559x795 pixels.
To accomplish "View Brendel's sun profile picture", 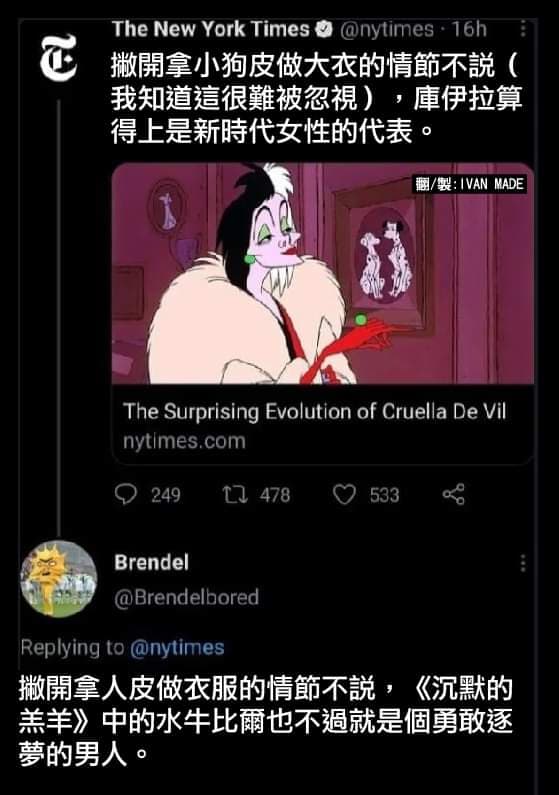I will [58, 579].
